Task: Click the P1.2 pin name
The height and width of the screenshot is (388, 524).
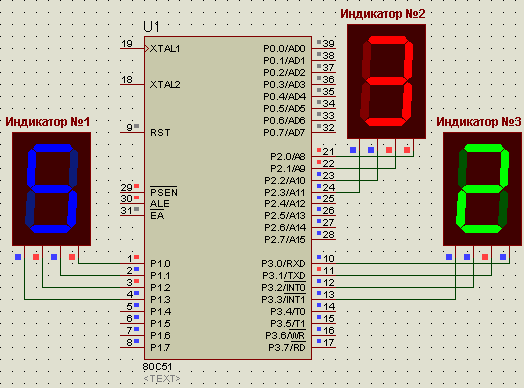Action: [160, 288]
